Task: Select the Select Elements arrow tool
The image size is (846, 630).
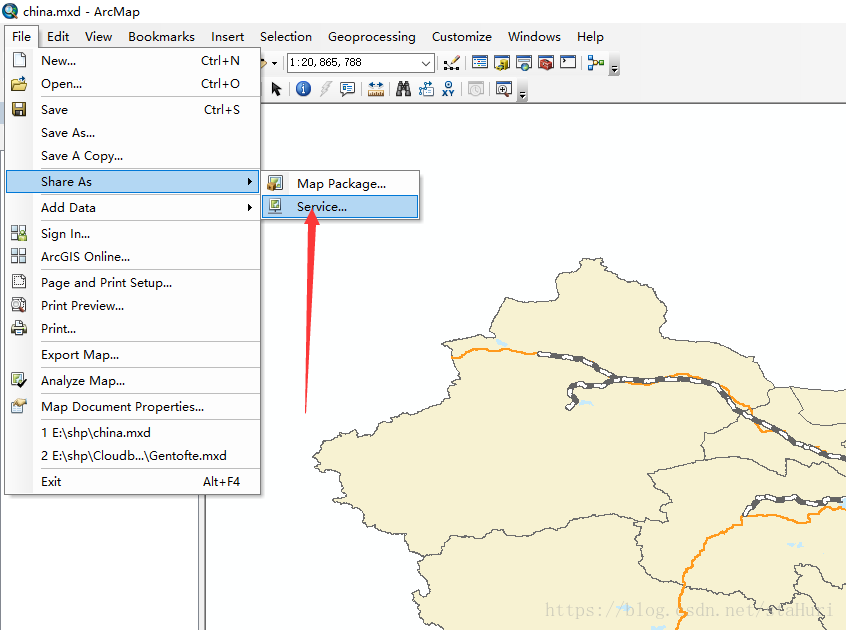Action: [276, 88]
